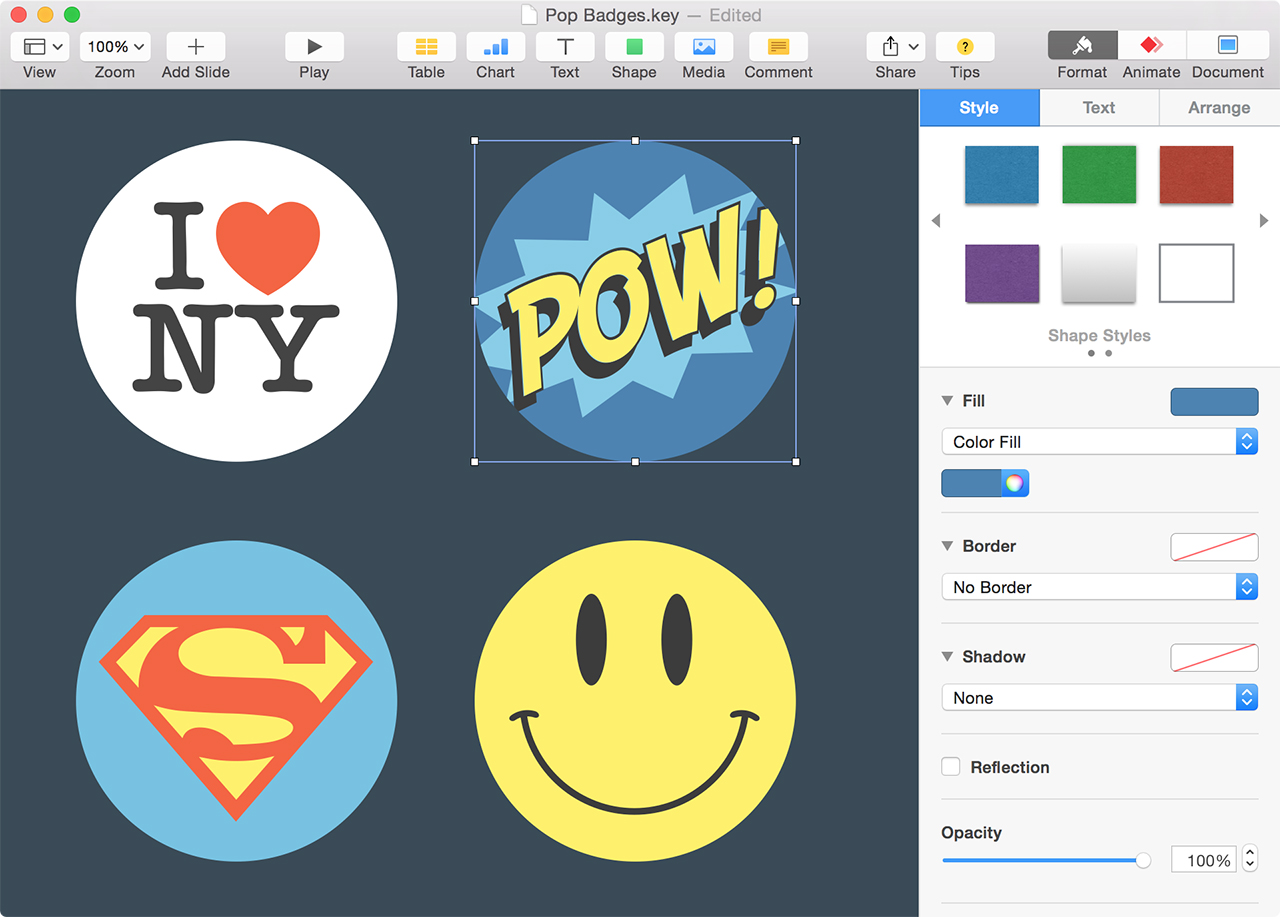Screen dimensions: 1280x917
Task: Open the Shadow None dropdown
Action: pyautogui.click(x=1099, y=698)
